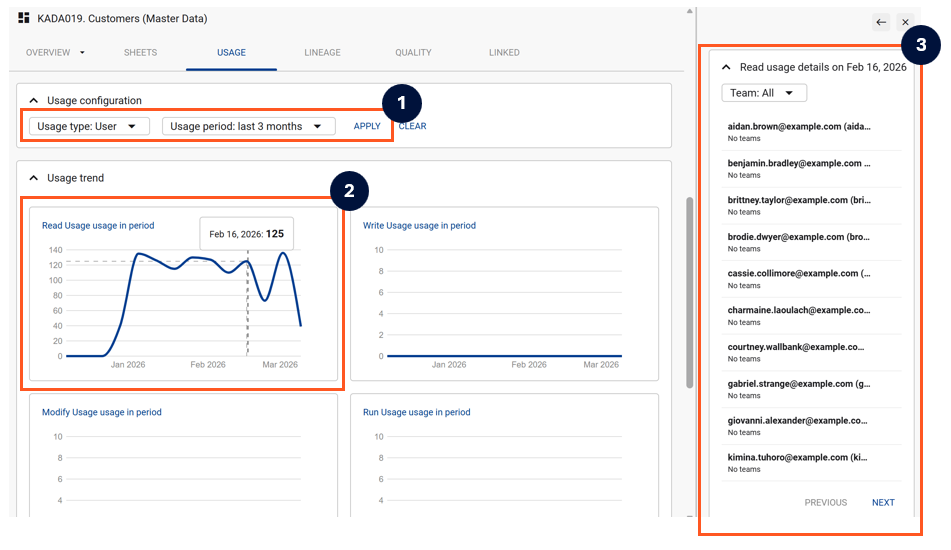Screen dimensions: 951x550
Task: Open the Usage period dropdown
Action: (x=248, y=126)
